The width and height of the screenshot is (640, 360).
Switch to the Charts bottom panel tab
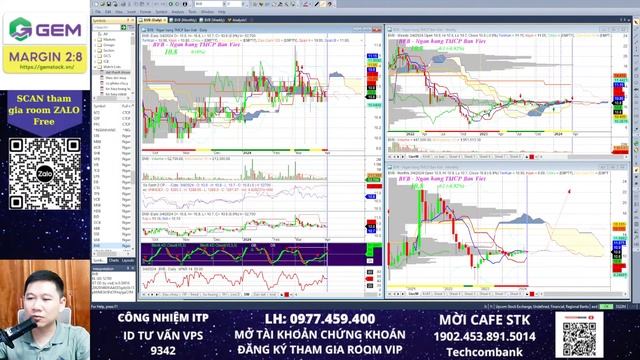click(x=113, y=260)
